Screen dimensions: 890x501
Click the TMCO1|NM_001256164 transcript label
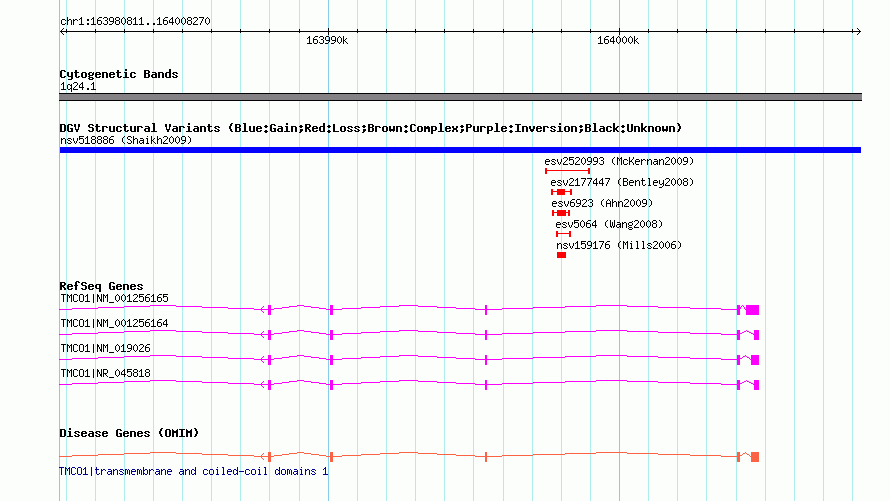pyautogui.click(x=114, y=323)
